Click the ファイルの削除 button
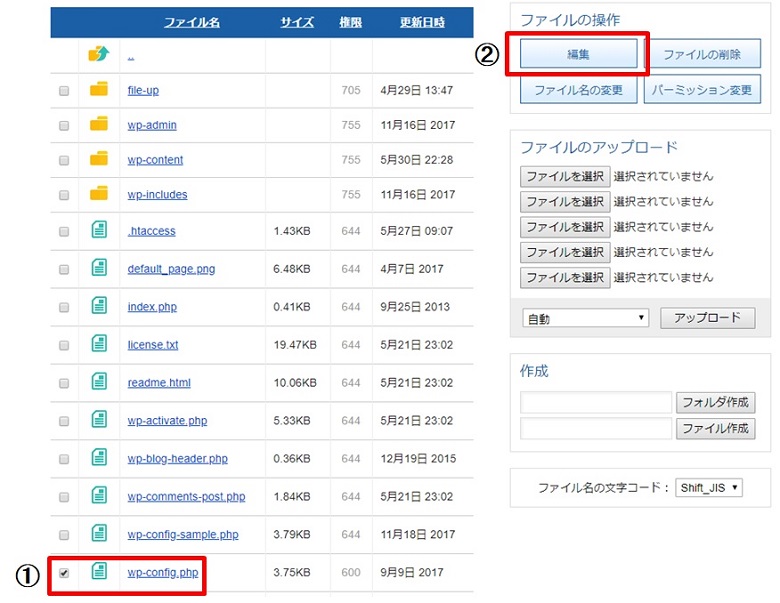Screen dimensions: 780x603 pos(702,54)
